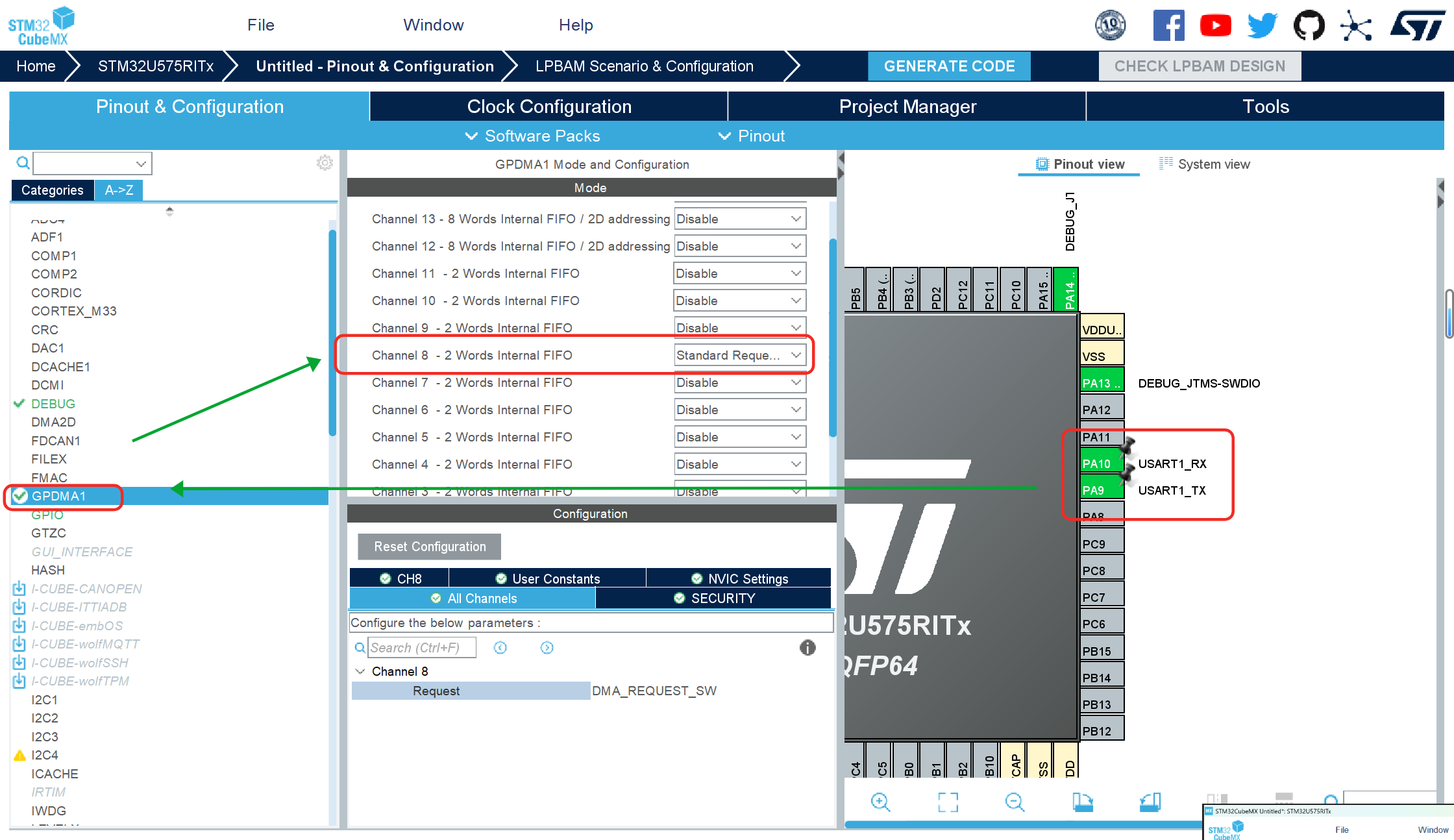
Task: Go to Home breadcrumb
Action: point(36,66)
